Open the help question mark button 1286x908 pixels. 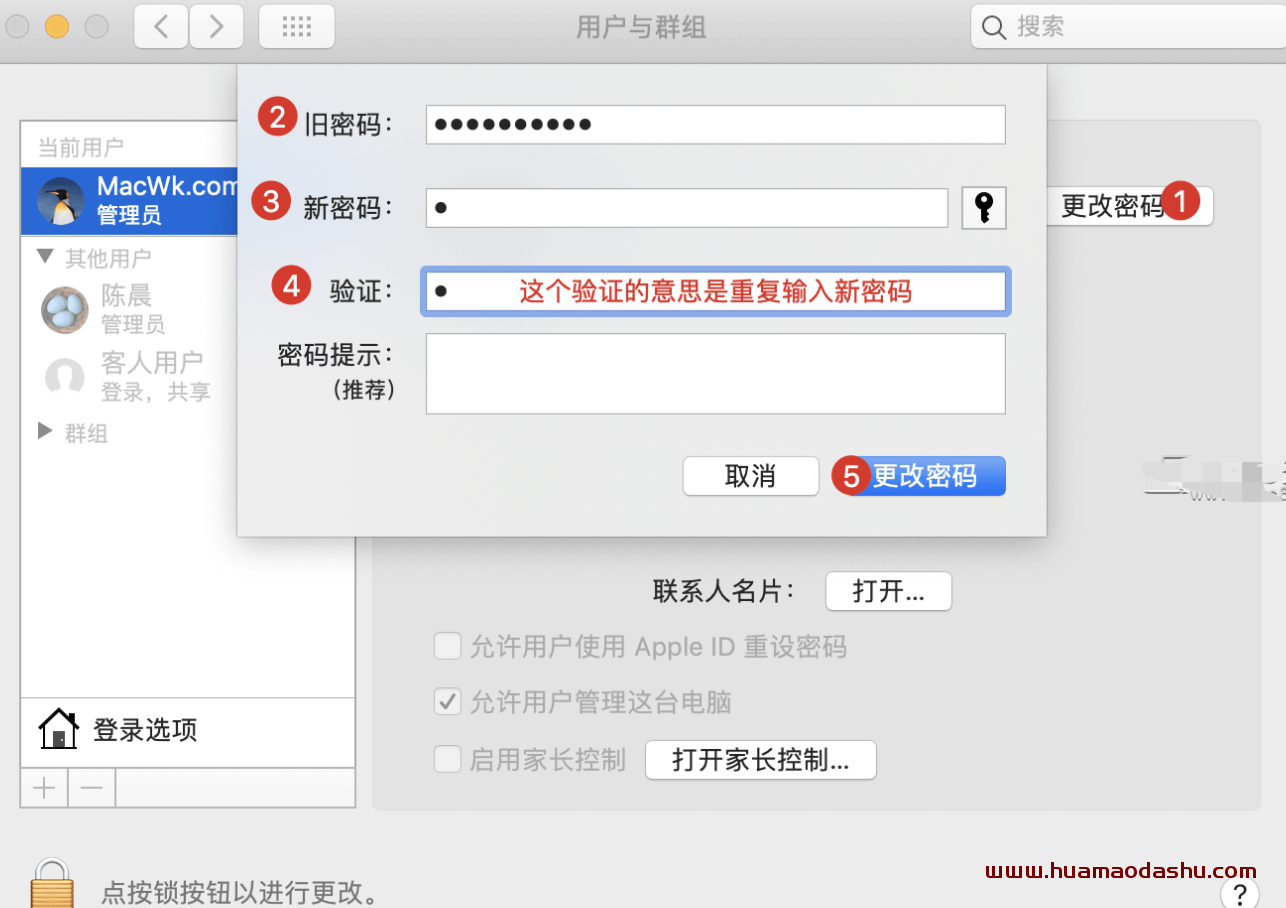point(1239,893)
